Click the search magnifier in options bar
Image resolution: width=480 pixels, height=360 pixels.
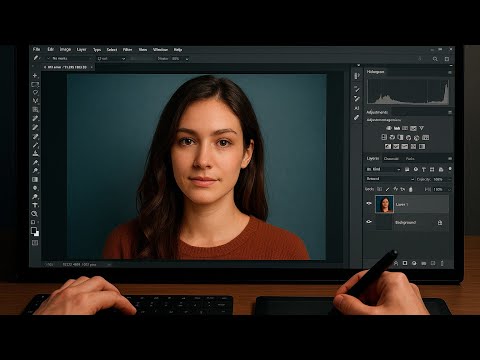tap(435, 59)
